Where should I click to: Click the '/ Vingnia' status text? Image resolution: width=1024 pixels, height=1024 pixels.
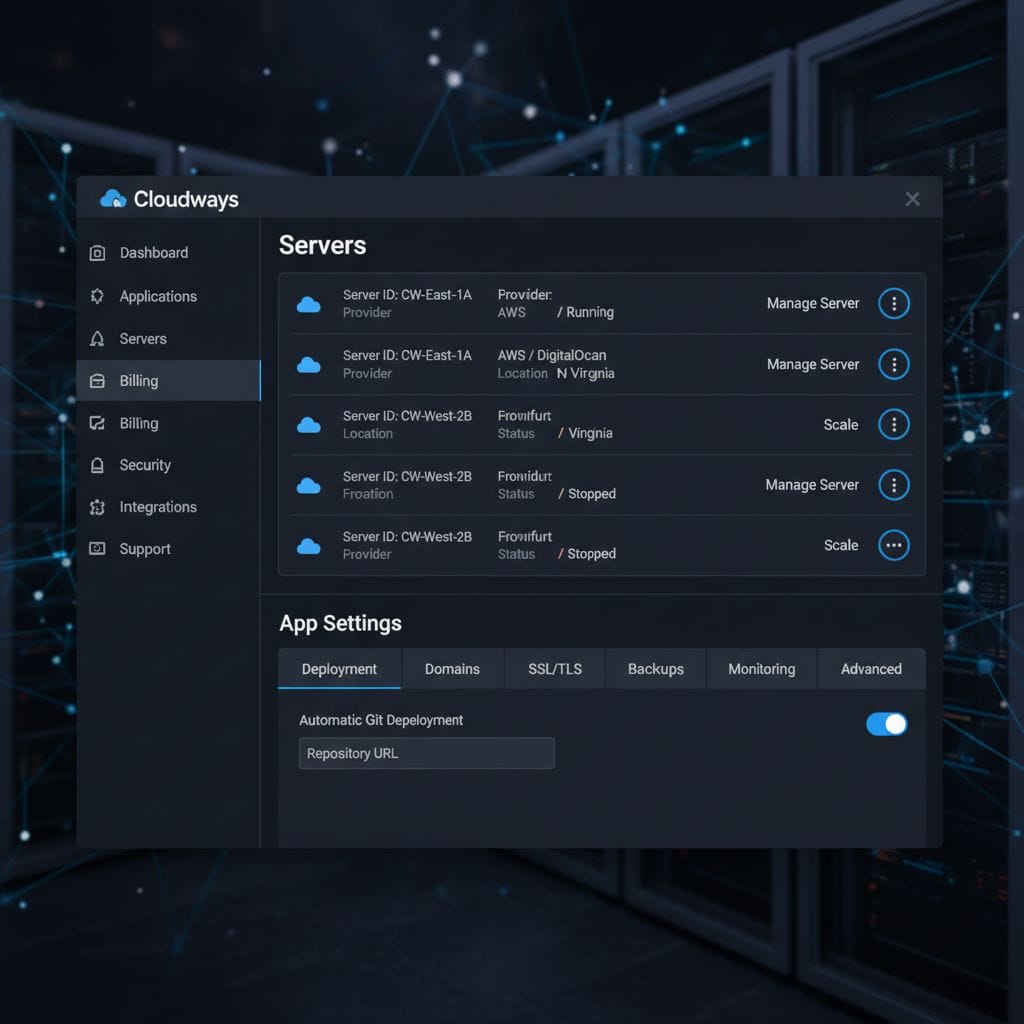(585, 434)
